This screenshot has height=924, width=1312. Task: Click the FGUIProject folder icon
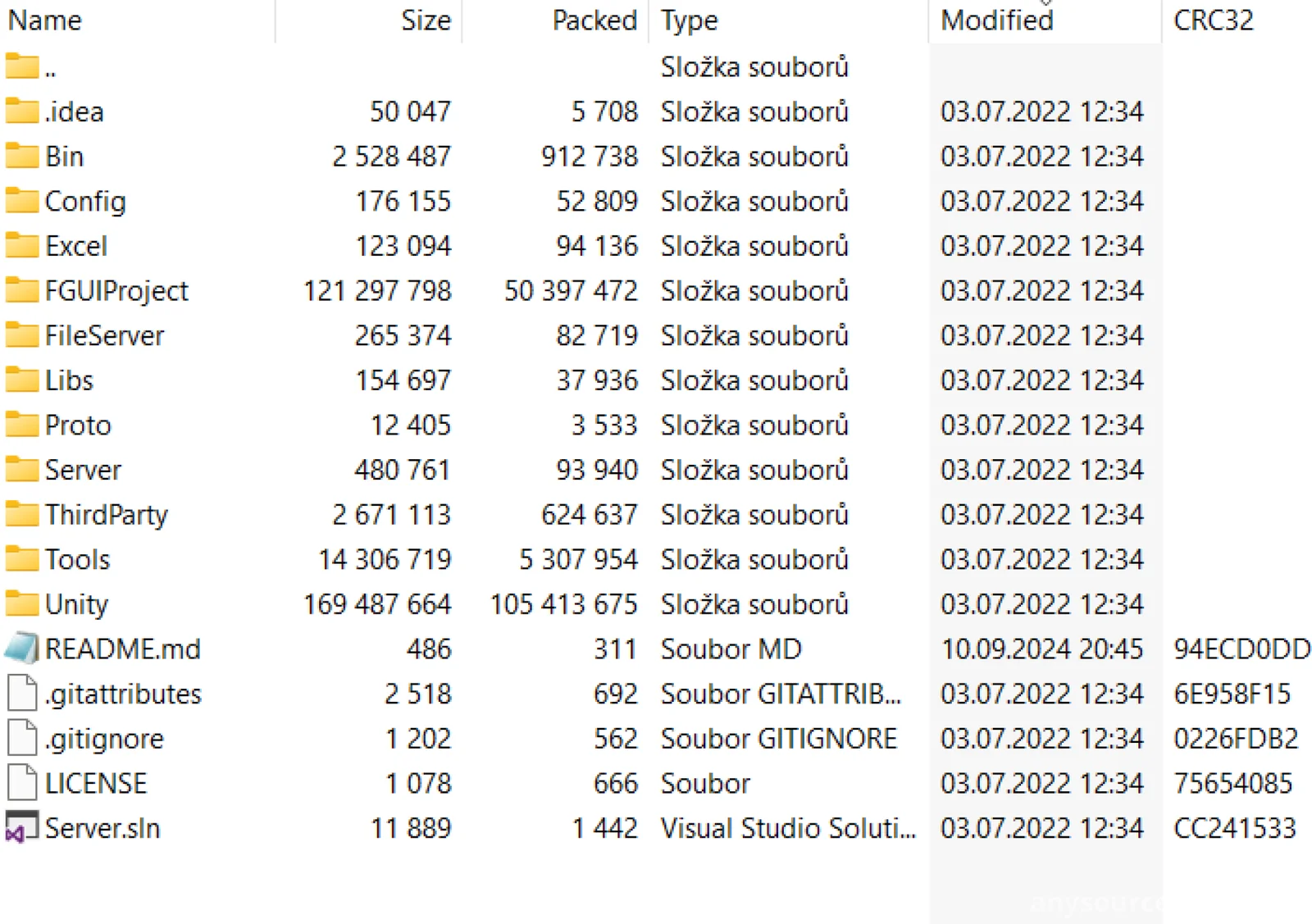22,290
